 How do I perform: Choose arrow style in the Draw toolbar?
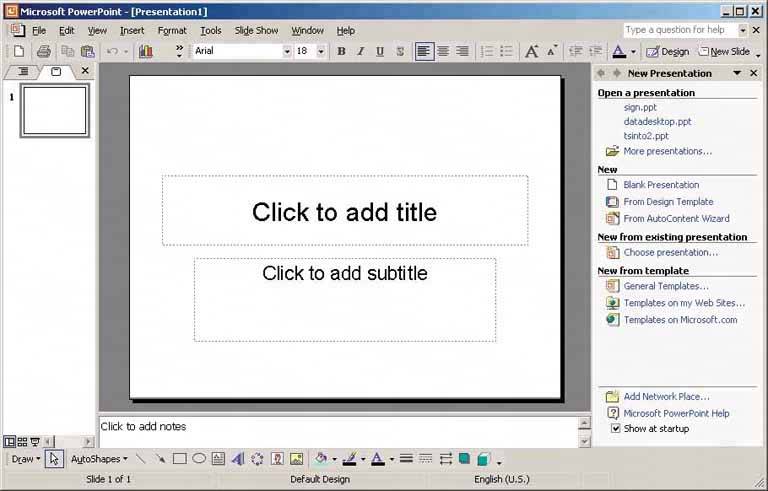tap(445, 459)
